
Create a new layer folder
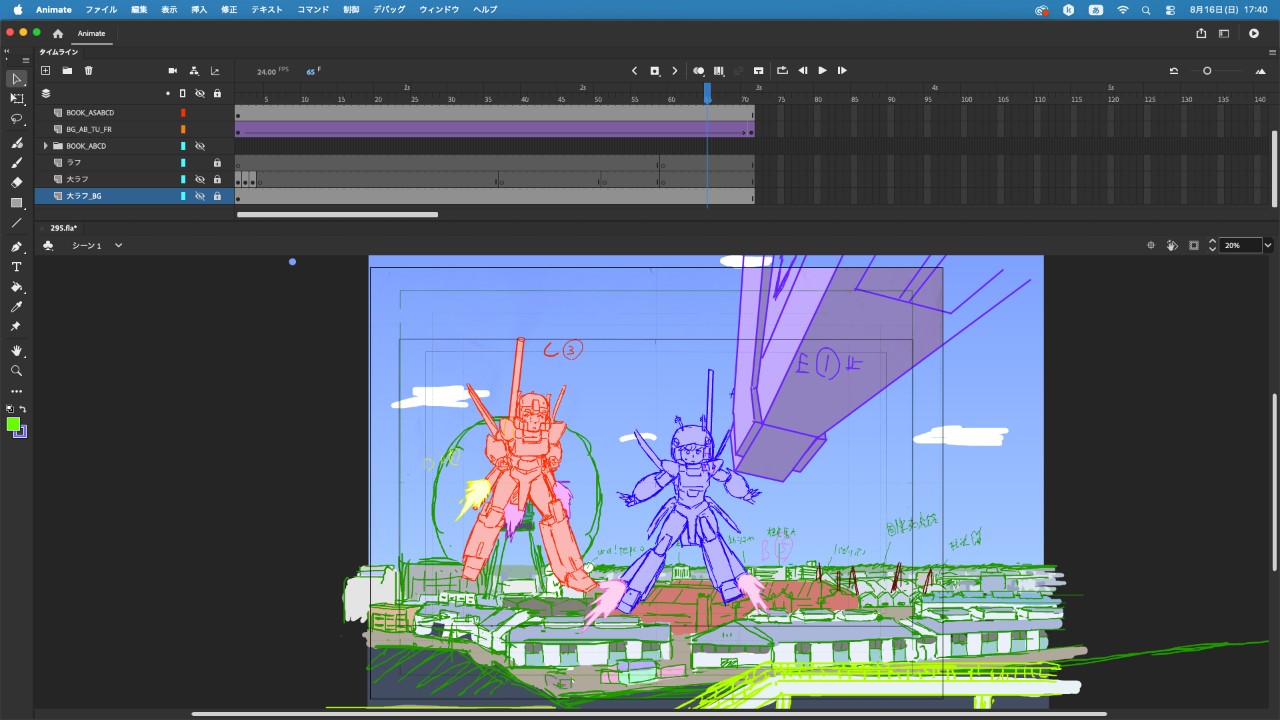pyautogui.click(x=67, y=71)
